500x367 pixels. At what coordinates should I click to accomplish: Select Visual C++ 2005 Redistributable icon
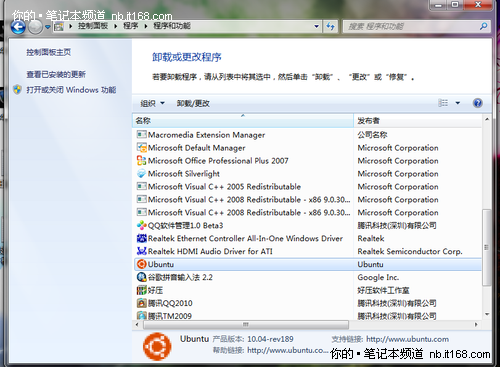tap(142, 186)
